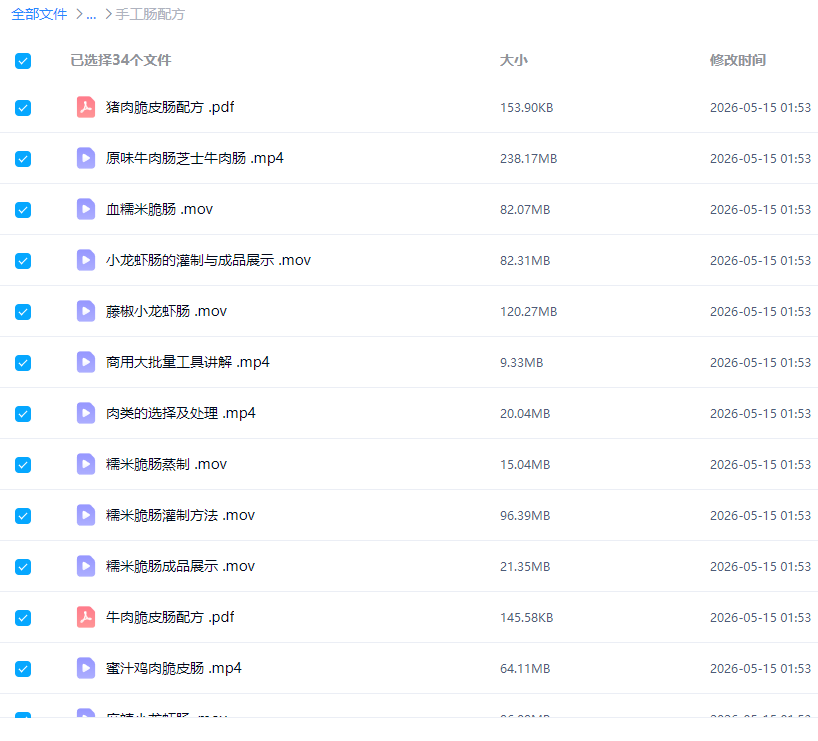Screen dimensions: 818x741
Task: Open file 蜜汁鸡肉脆皮肠 .mp4
Action: coord(174,668)
